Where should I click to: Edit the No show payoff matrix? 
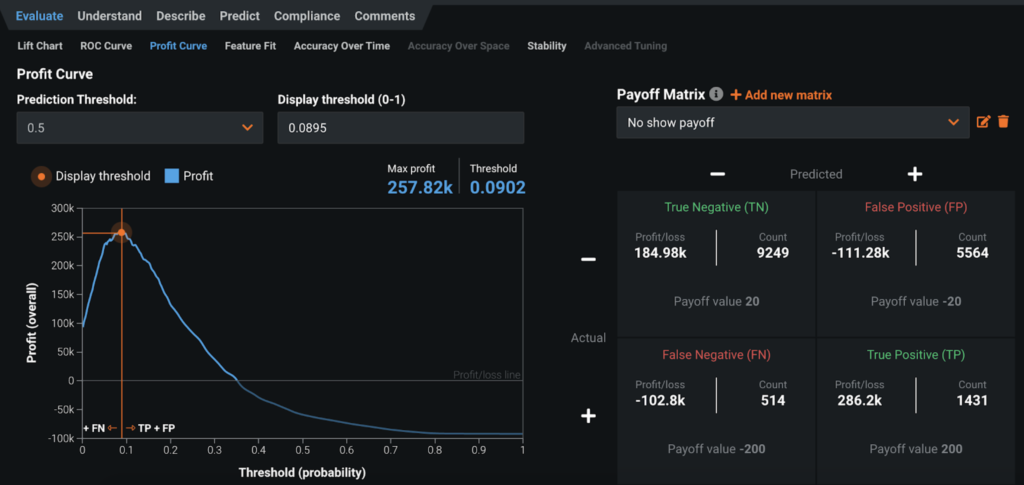tap(983, 121)
